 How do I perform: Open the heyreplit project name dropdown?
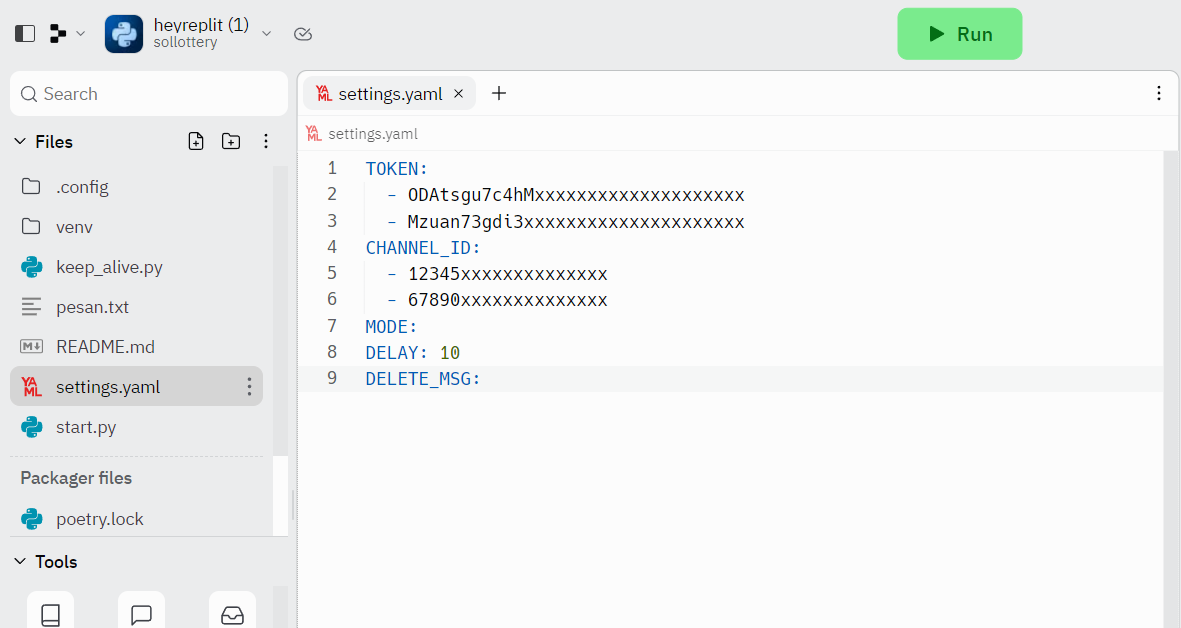(x=266, y=33)
